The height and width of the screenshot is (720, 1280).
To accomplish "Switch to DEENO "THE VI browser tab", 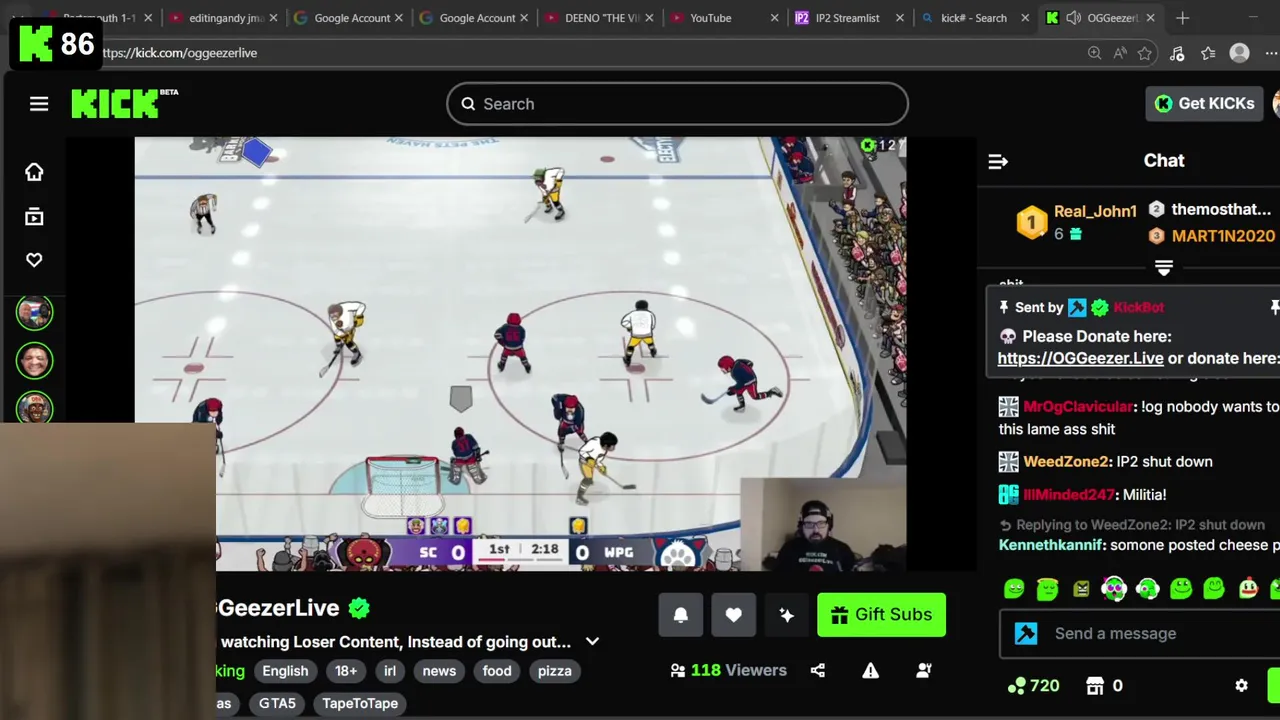I will (600, 18).
